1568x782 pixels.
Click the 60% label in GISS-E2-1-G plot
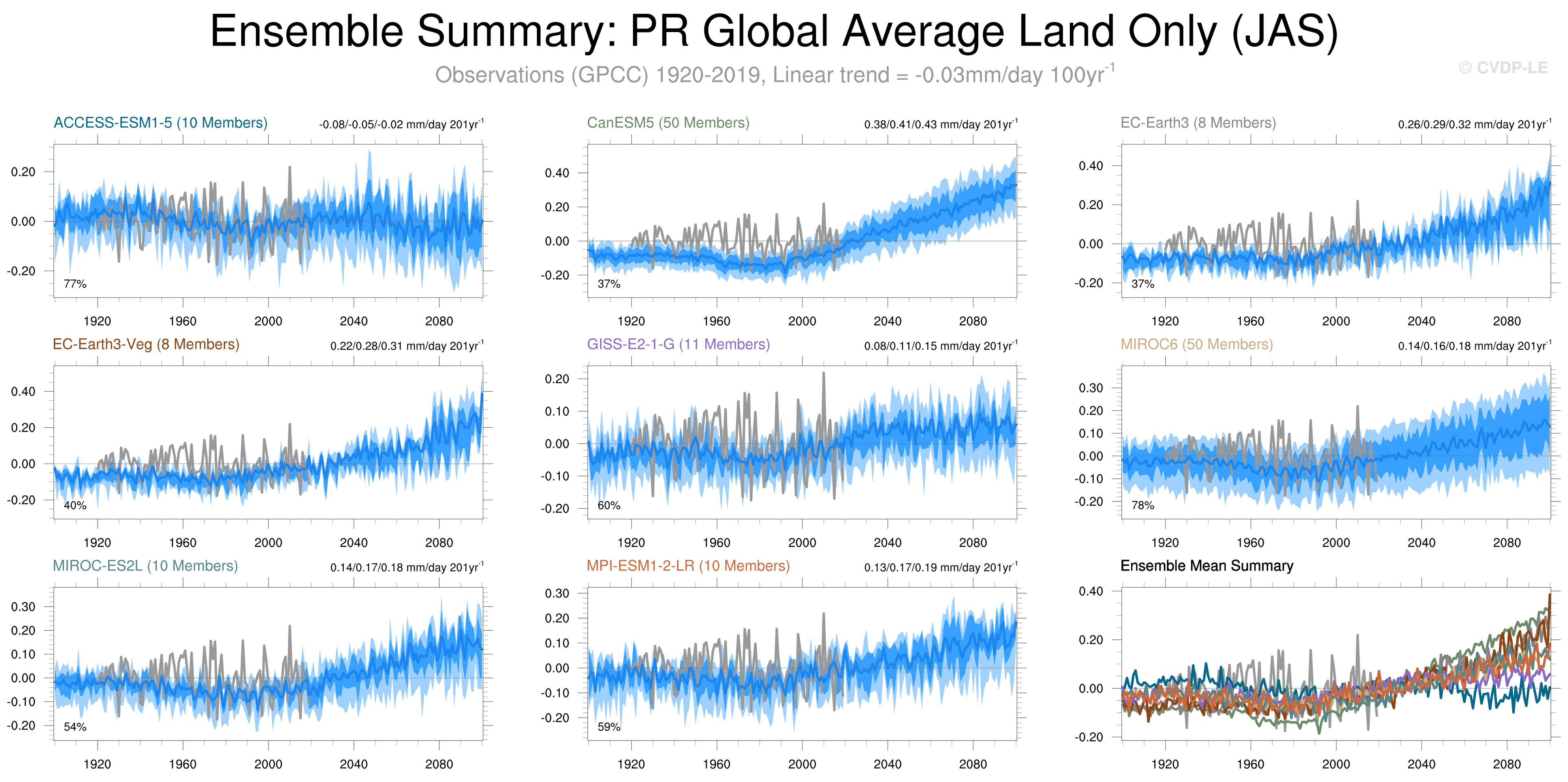(x=609, y=506)
